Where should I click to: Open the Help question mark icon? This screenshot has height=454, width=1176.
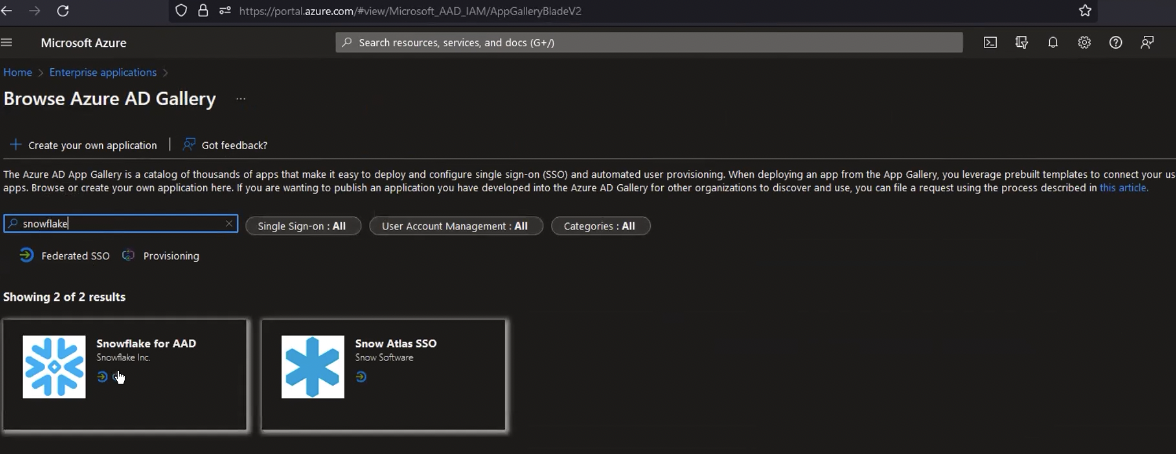[1116, 43]
